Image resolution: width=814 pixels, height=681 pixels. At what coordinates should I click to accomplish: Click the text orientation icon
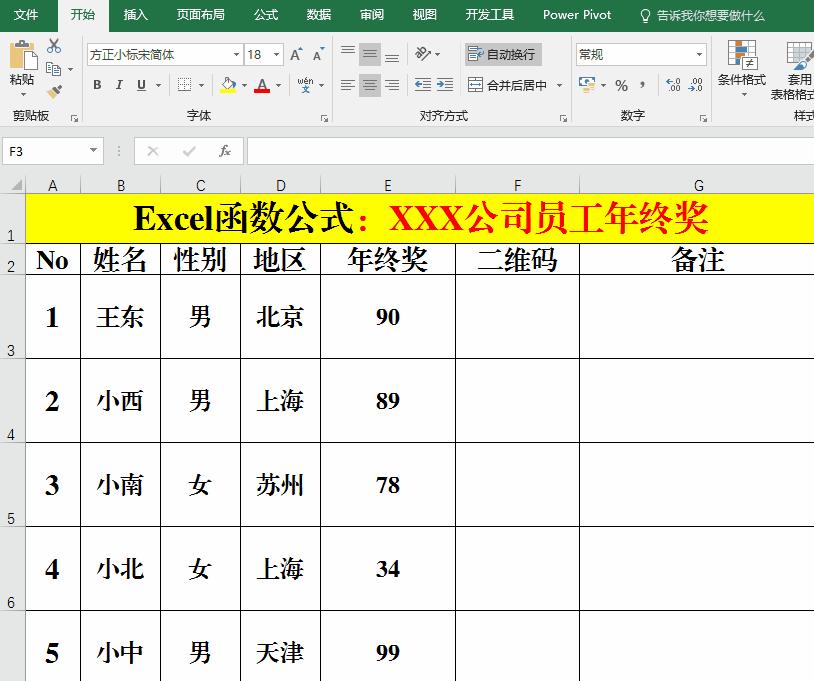[423, 53]
